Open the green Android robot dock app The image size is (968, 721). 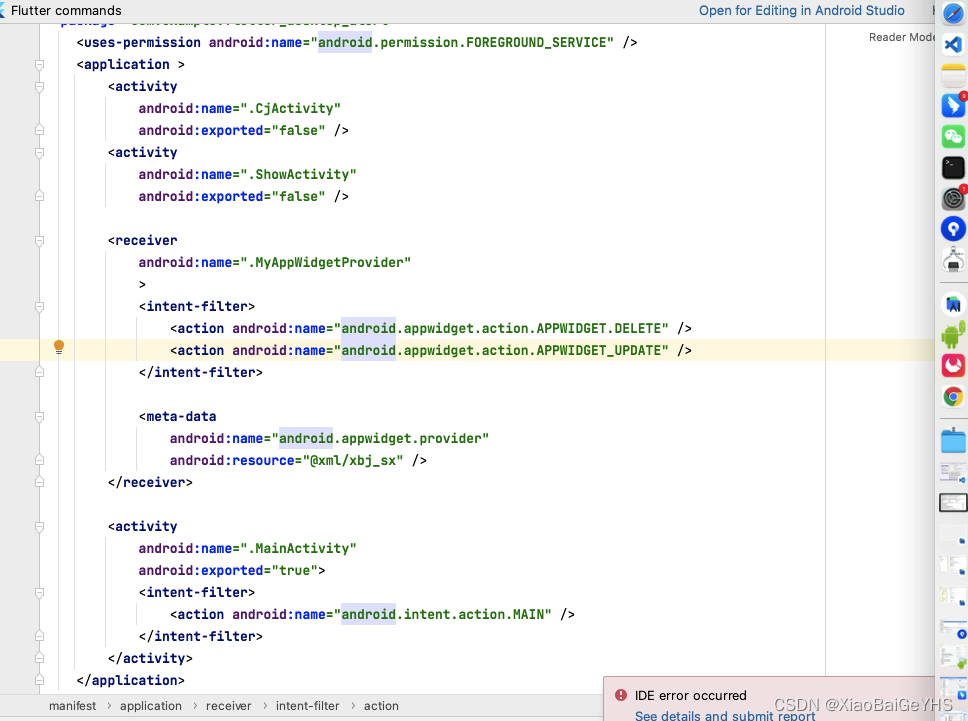tap(953, 335)
